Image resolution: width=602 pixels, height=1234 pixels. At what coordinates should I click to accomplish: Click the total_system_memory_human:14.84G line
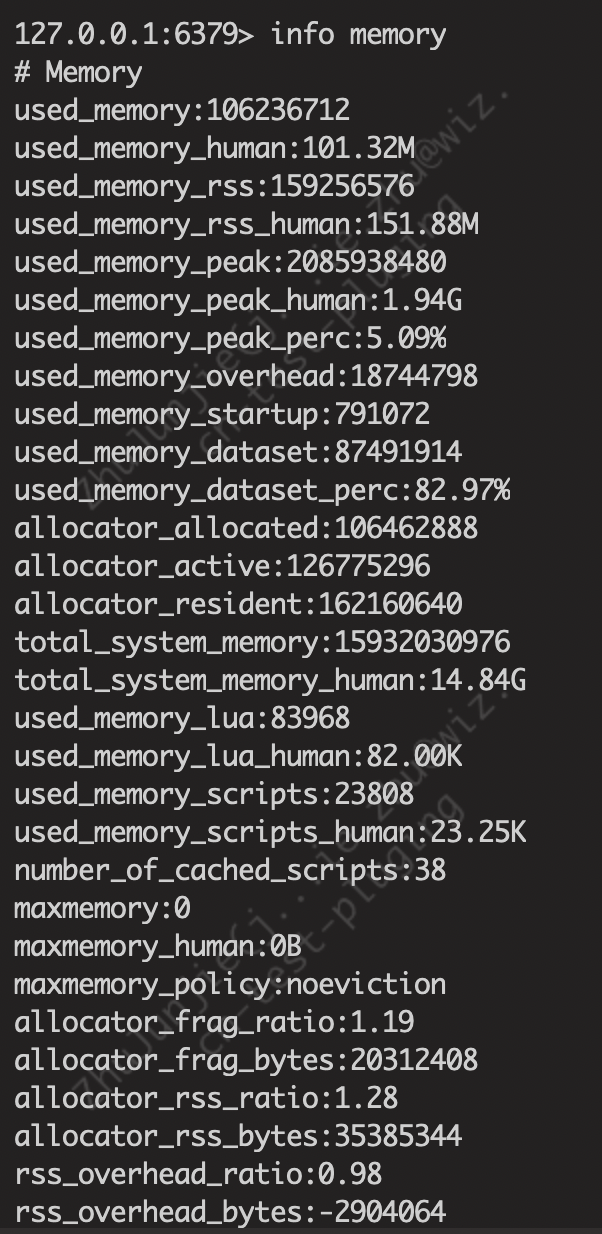point(270,681)
